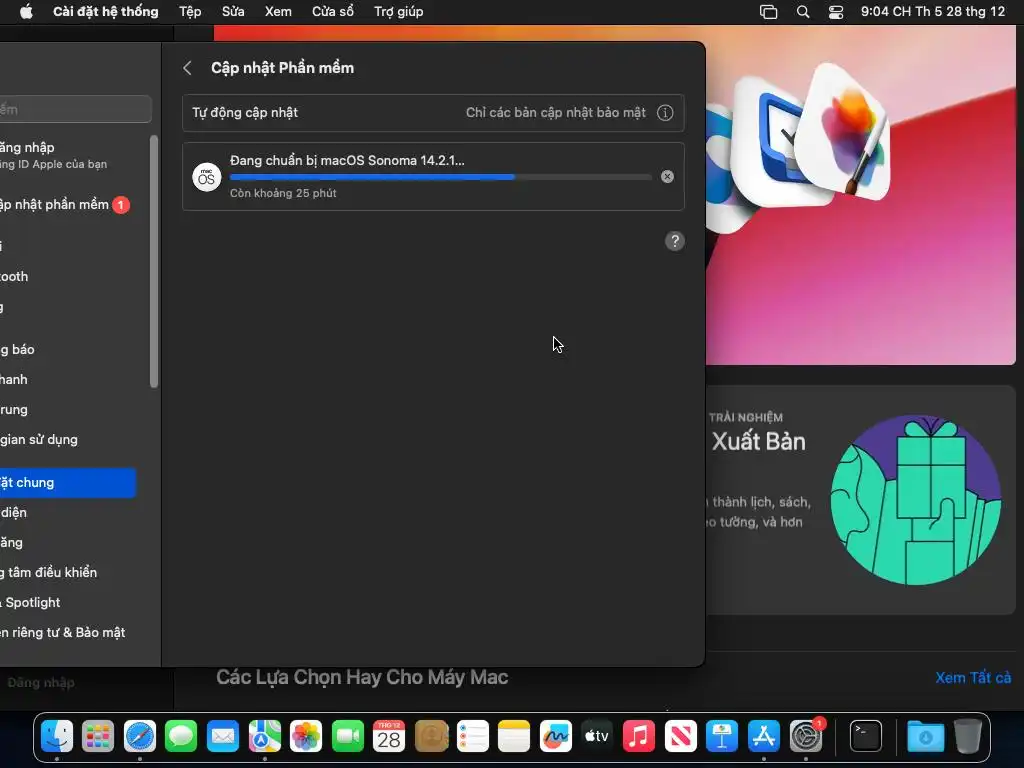This screenshot has width=1024, height=768.
Task: Open the Cửa sổ menu
Action: (x=333, y=12)
